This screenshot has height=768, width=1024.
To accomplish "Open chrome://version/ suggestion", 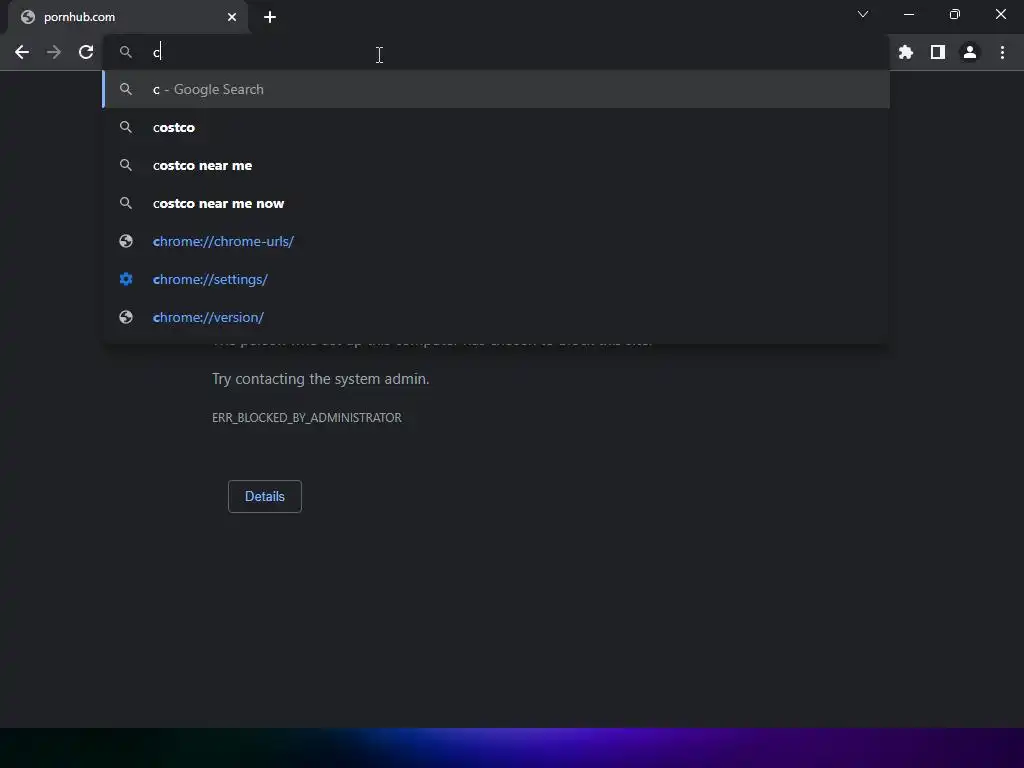I will point(496,317).
